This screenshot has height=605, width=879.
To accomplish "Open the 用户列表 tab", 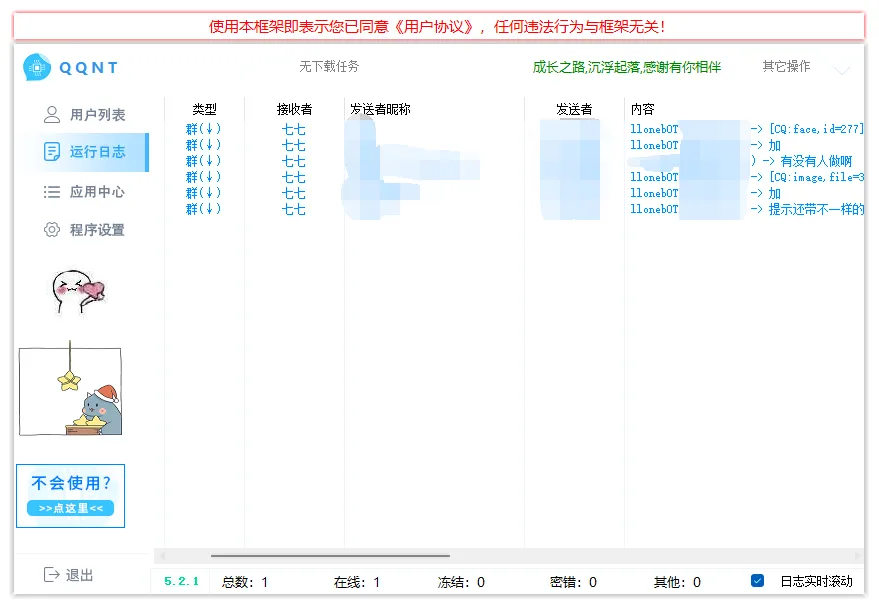I will click(x=97, y=115).
